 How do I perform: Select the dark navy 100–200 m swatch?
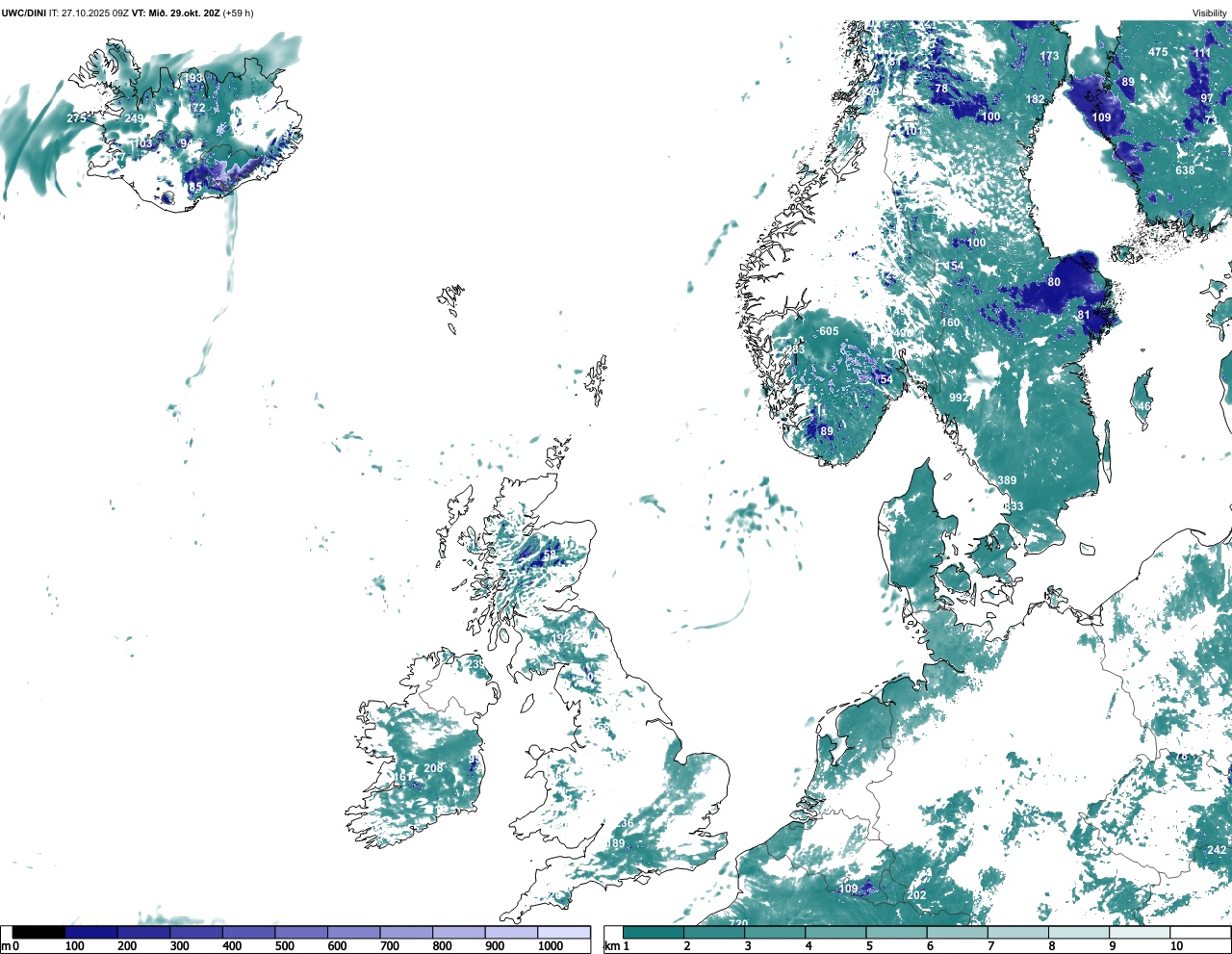[91, 932]
